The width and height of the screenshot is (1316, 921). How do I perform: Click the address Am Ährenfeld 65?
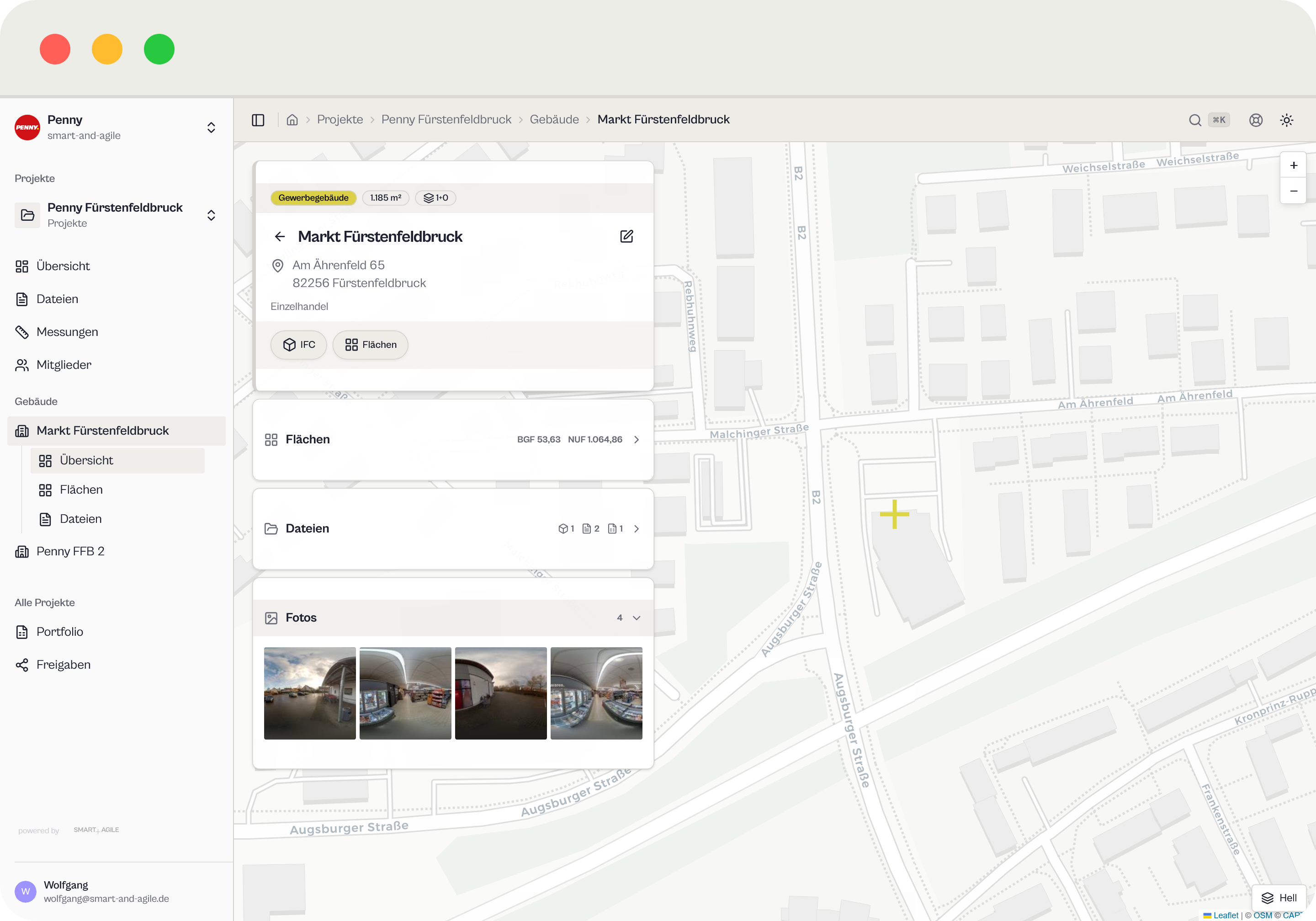pos(338,265)
